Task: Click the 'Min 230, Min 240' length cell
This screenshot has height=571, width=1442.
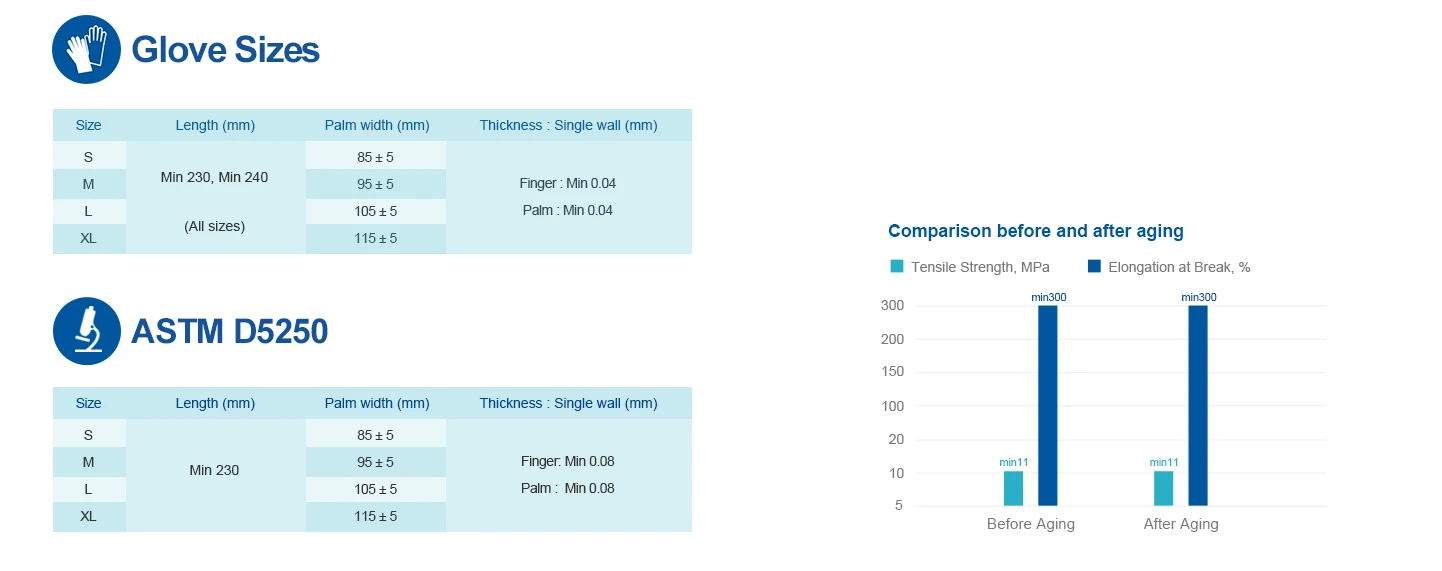Action: [214, 178]
